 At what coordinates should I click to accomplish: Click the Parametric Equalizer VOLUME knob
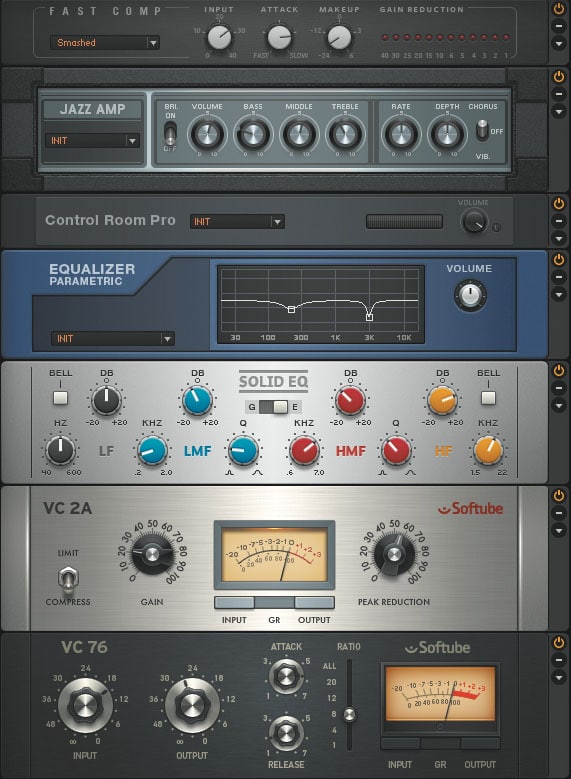coord(470,296)
